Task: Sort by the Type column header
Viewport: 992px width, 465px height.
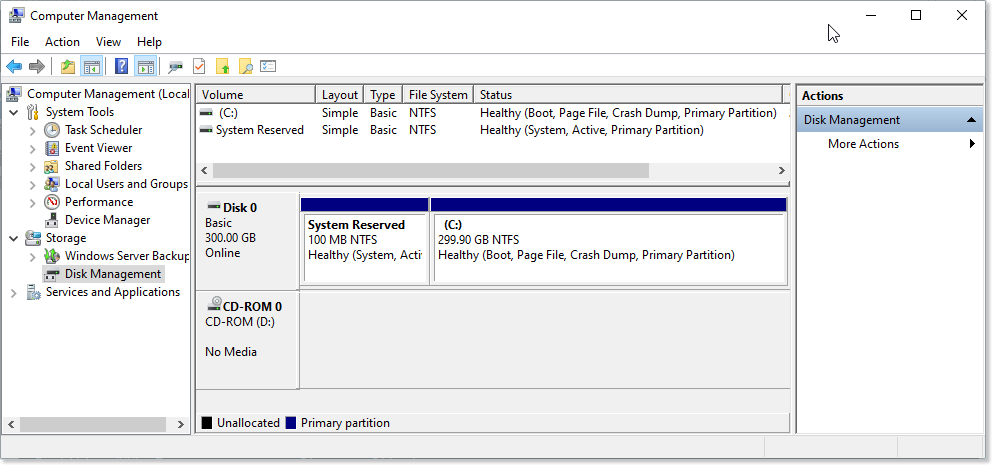Action: pyautogui.click(x=383, y=95)
